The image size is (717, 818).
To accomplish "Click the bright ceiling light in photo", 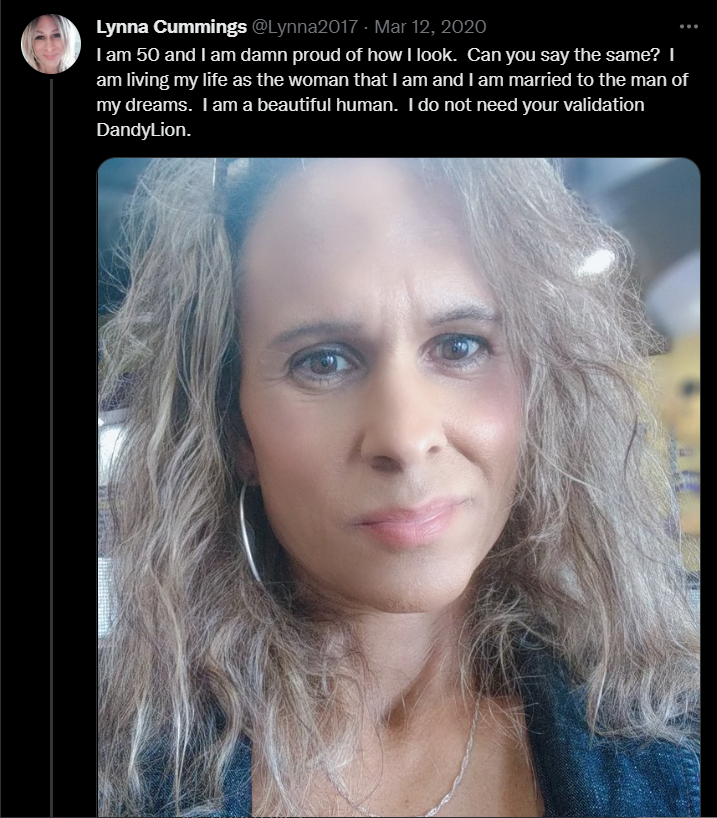I will (596, 261).
